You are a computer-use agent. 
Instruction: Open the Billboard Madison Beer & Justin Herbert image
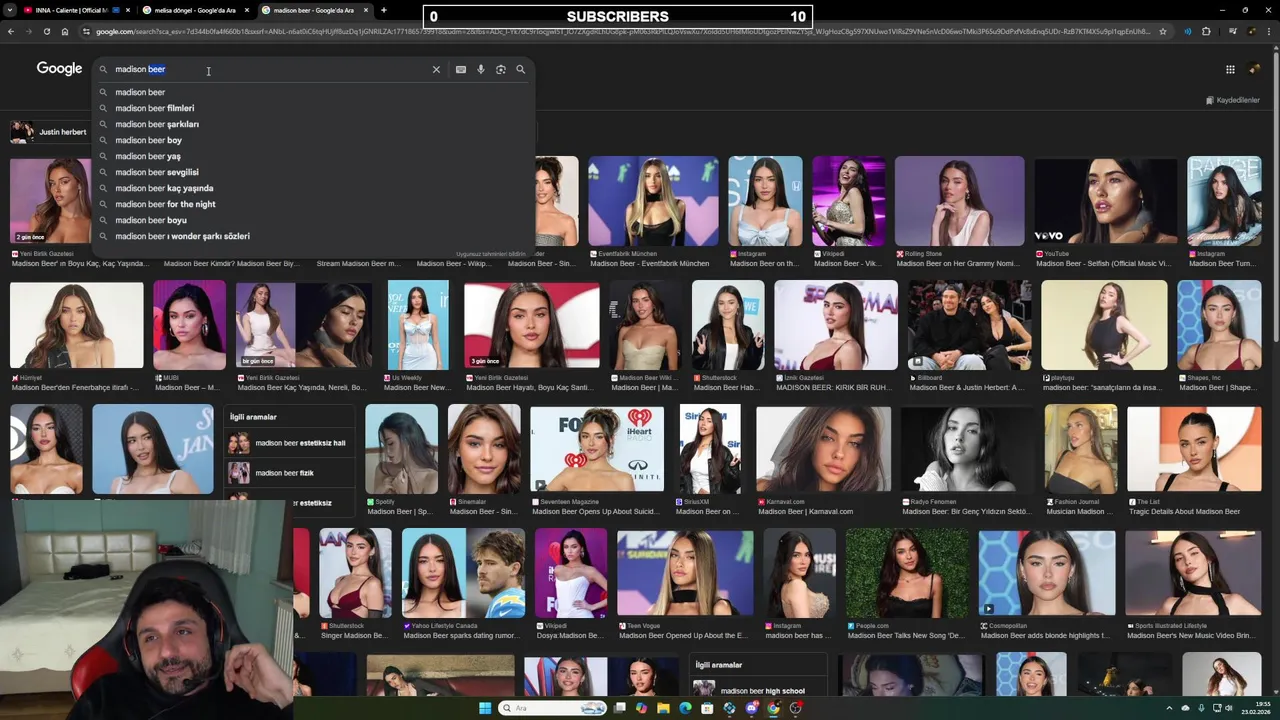[969, 325]
